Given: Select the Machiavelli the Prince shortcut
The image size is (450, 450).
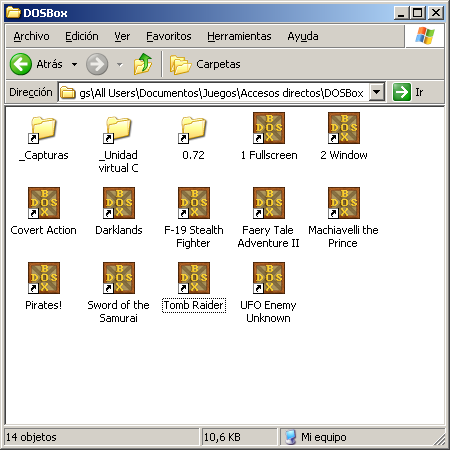Looking at the screenshot, I should point(344,203).
